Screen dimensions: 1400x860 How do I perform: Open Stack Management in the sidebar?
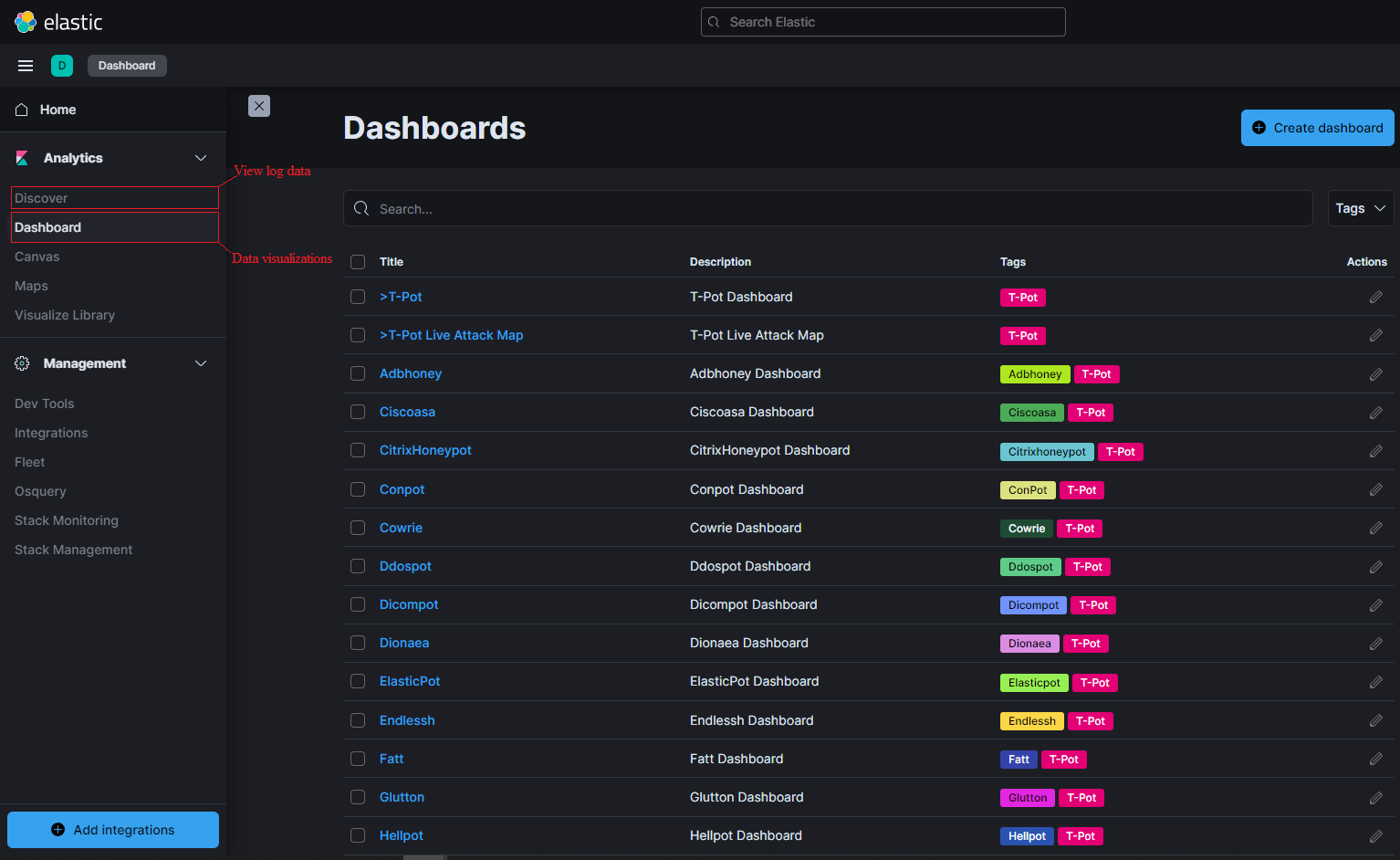74,550
